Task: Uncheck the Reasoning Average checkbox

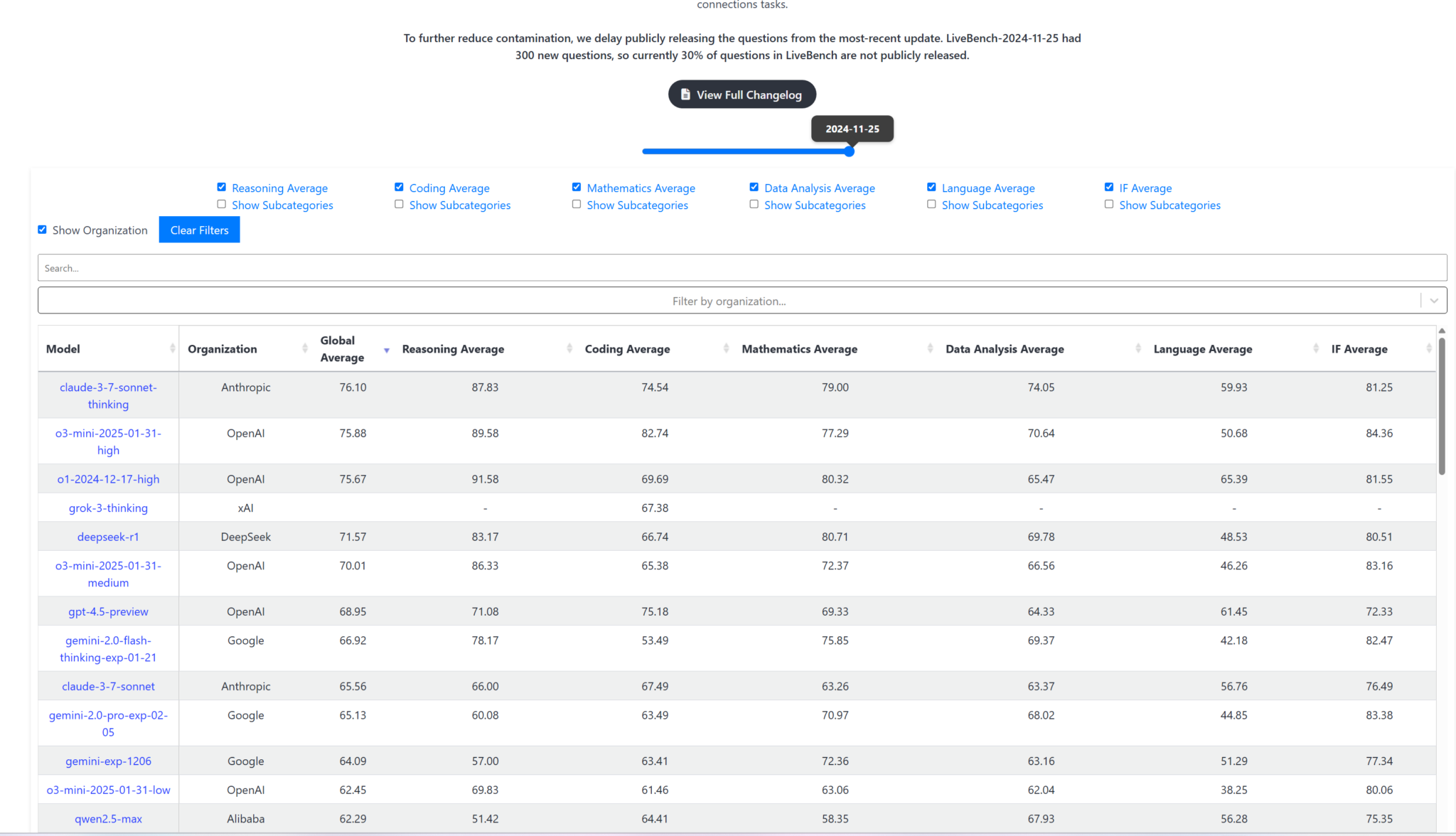Action: (222, 187)
